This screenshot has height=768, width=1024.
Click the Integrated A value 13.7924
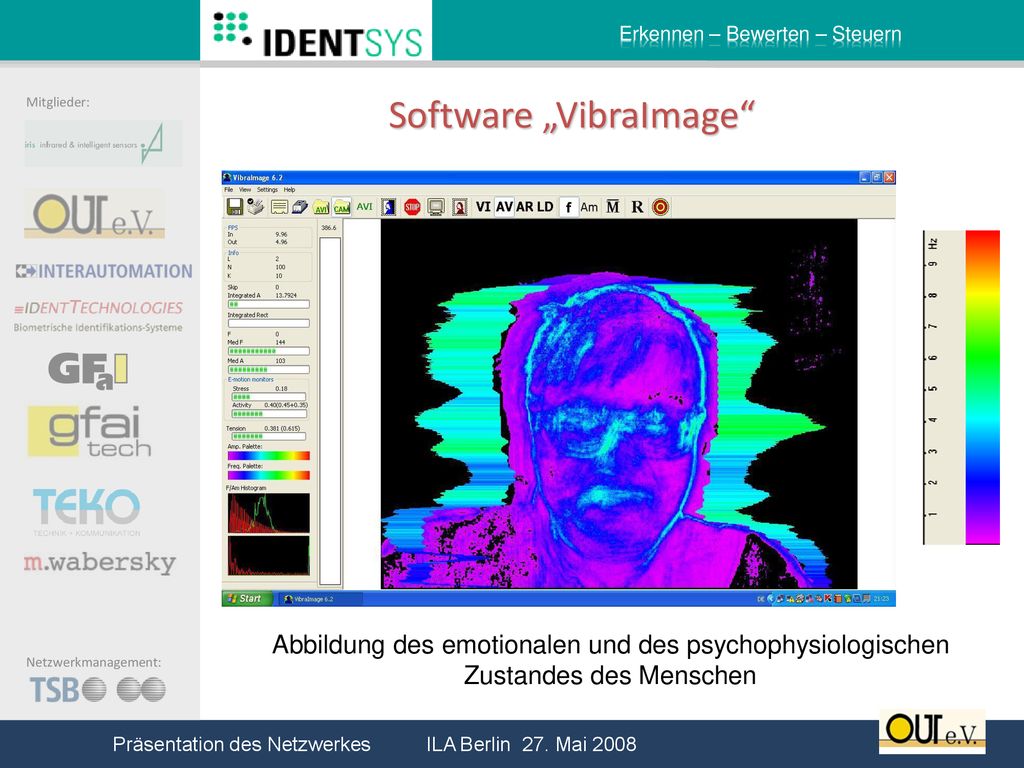coord(286,295)
